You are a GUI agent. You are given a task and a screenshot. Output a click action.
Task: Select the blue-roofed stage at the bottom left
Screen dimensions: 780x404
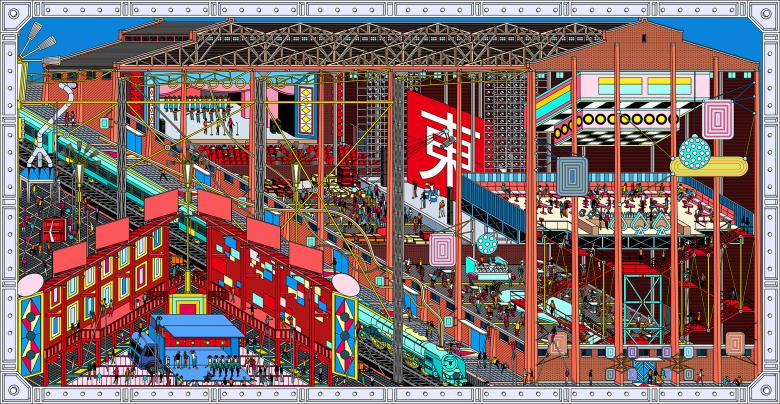point(197,331)
